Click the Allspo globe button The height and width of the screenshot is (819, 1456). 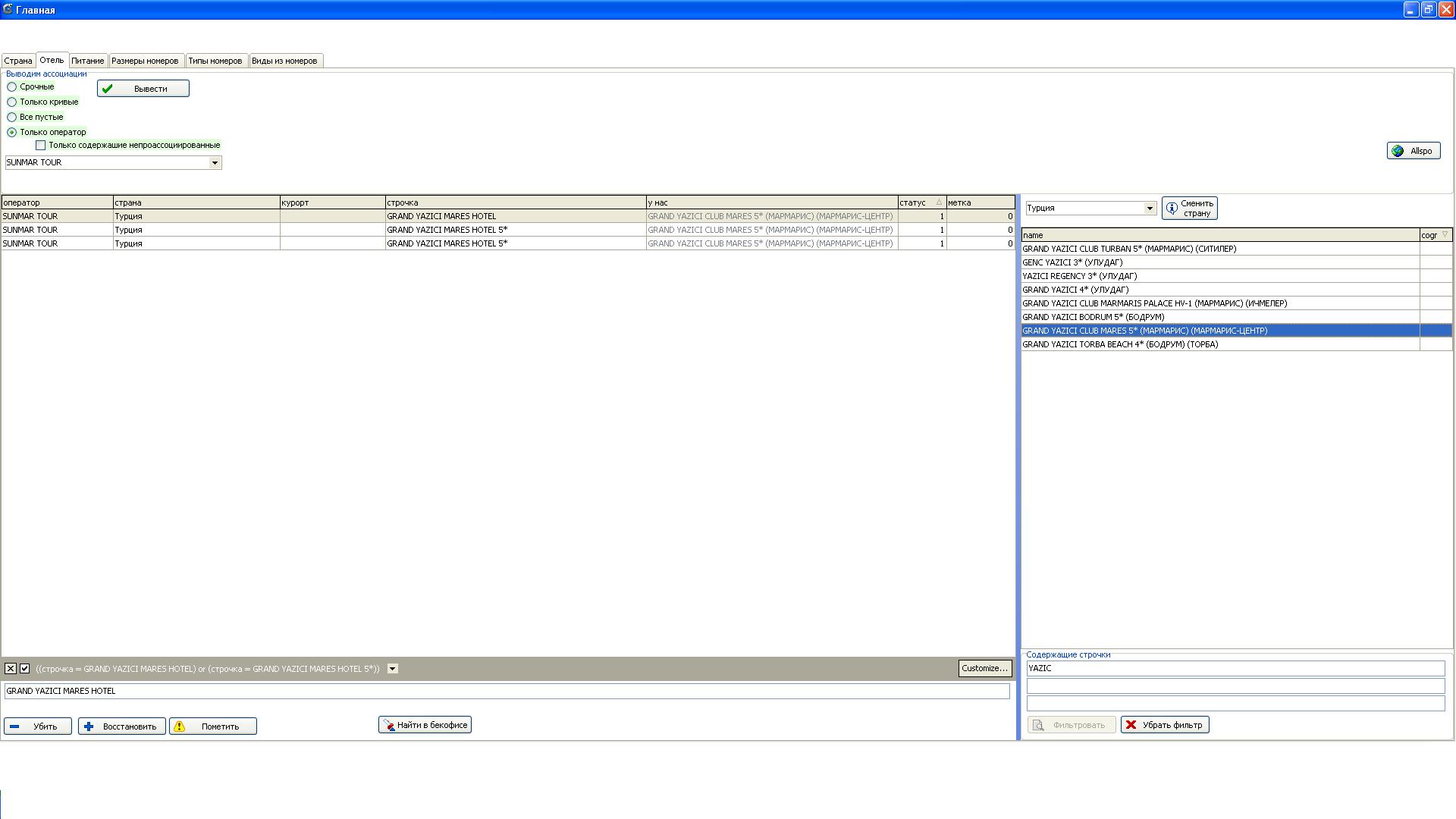tap(1413, 151)
